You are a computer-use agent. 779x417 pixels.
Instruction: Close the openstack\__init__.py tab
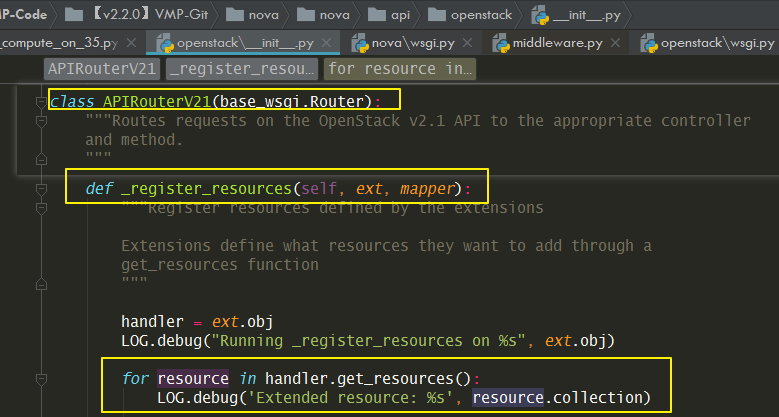tap(326, 43)
